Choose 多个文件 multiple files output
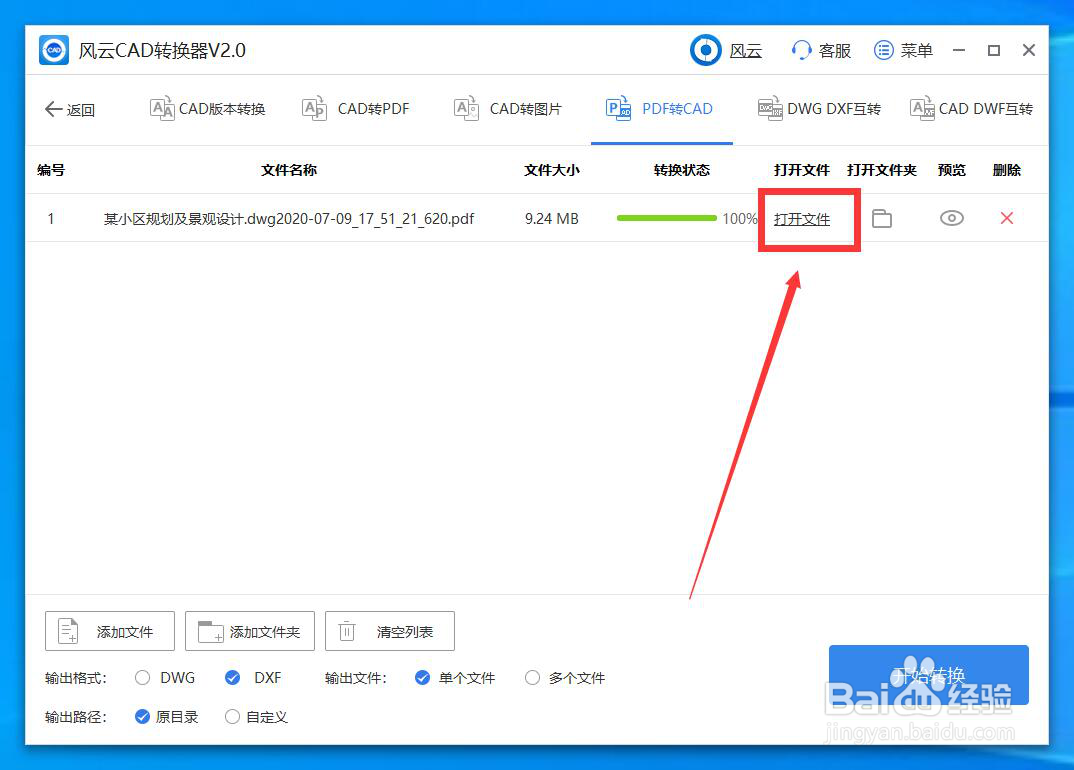 pyautogui.click(x=532, y=678)
